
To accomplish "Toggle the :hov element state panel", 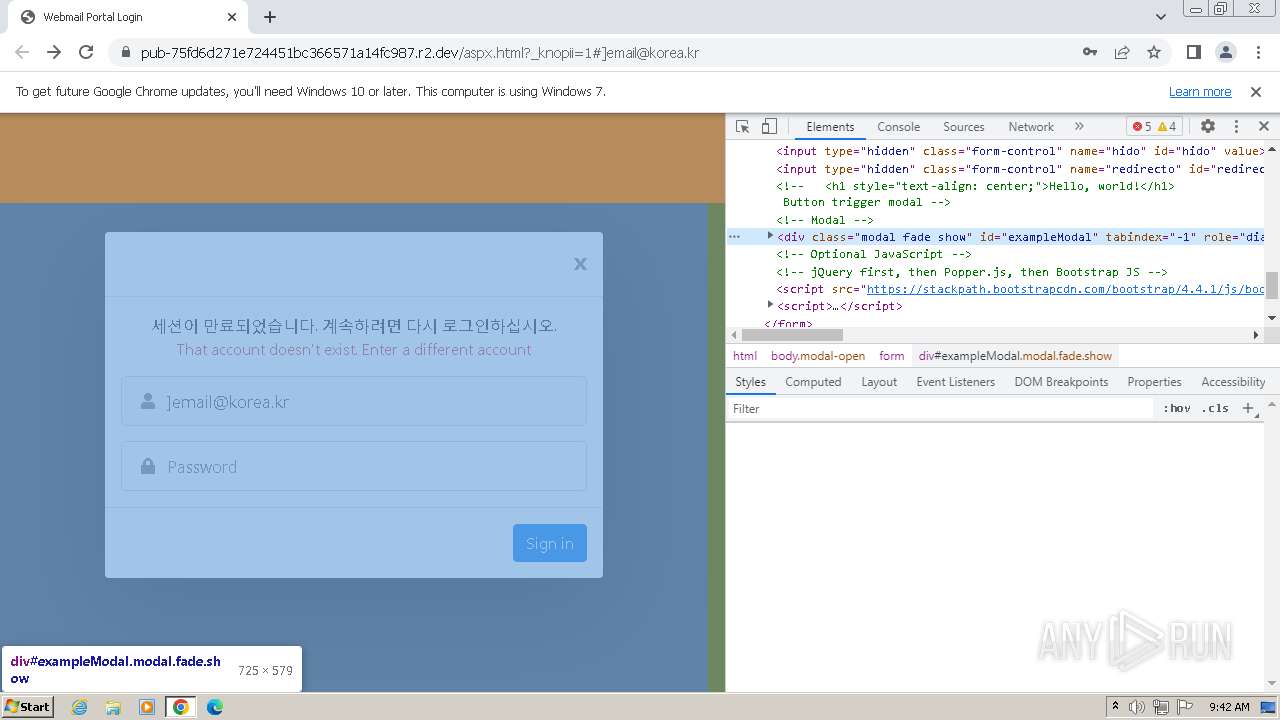I will coord(1176,408).
